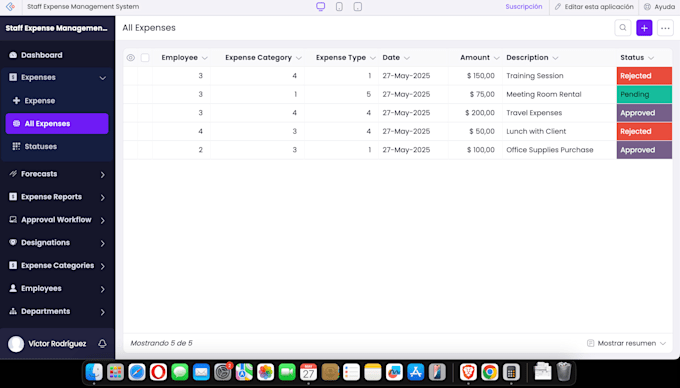Viewport: 680px width, 388px height.
Task: Open the search magnifier icon
Action: [x=623, y=28]
